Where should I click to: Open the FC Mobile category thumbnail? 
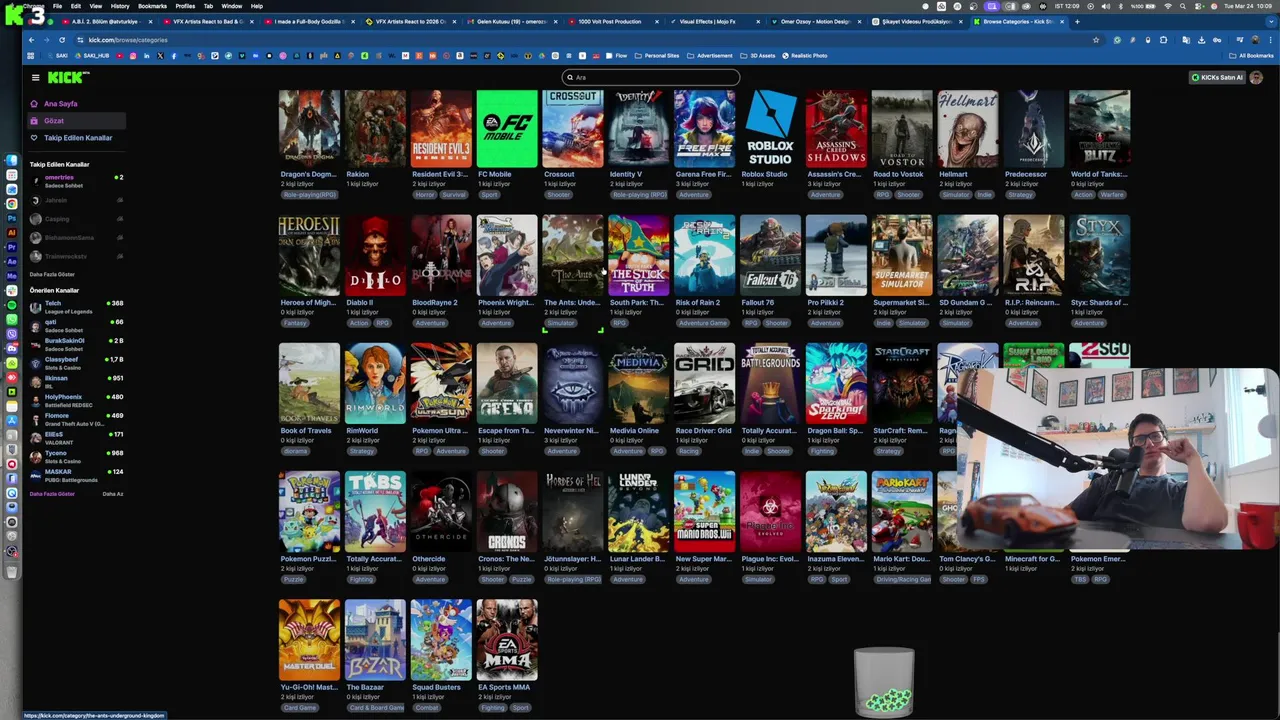coord(507,129)
